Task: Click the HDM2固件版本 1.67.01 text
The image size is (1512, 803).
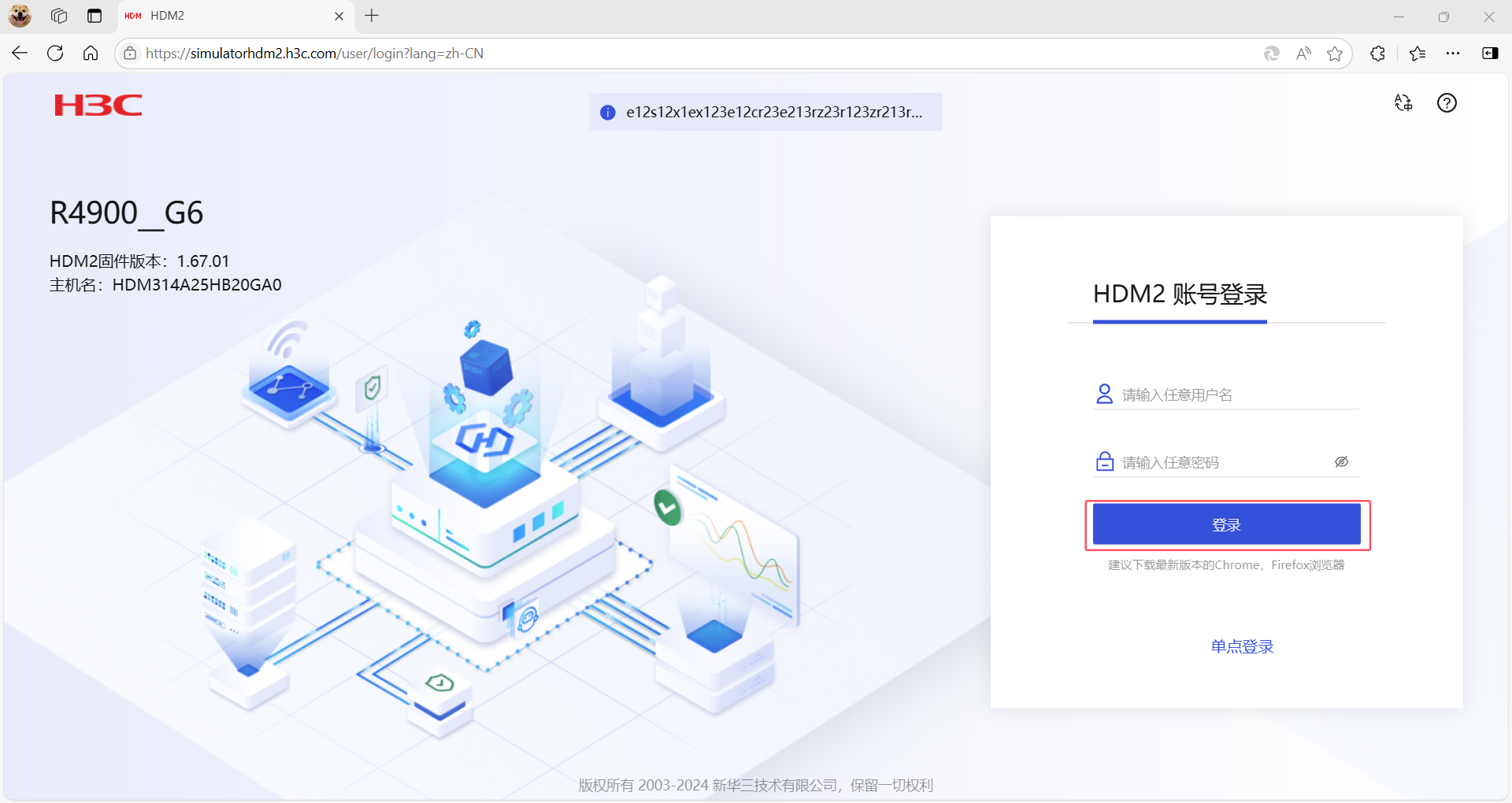Action: (139, 261)
